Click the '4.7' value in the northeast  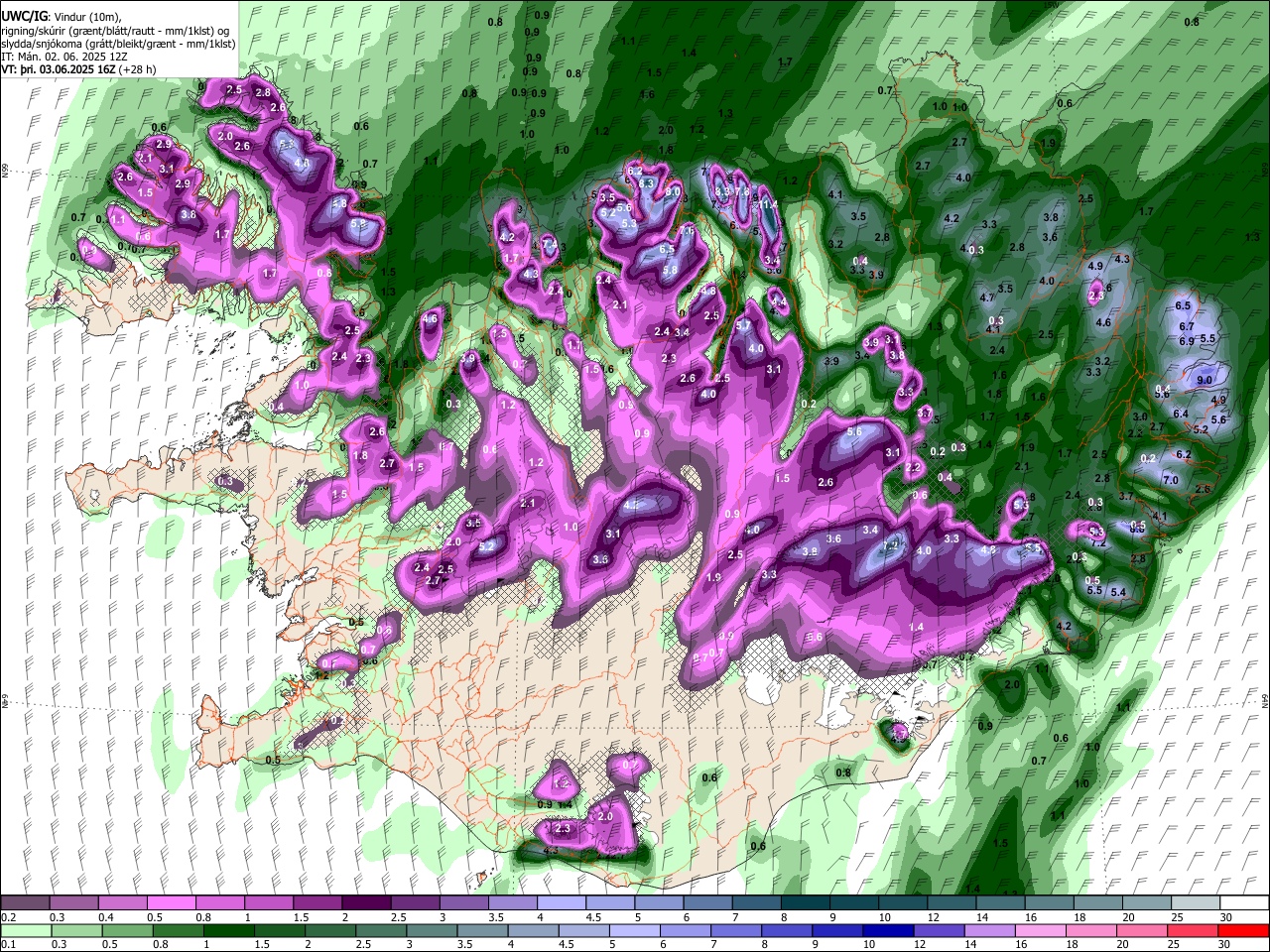click(987, 297)
